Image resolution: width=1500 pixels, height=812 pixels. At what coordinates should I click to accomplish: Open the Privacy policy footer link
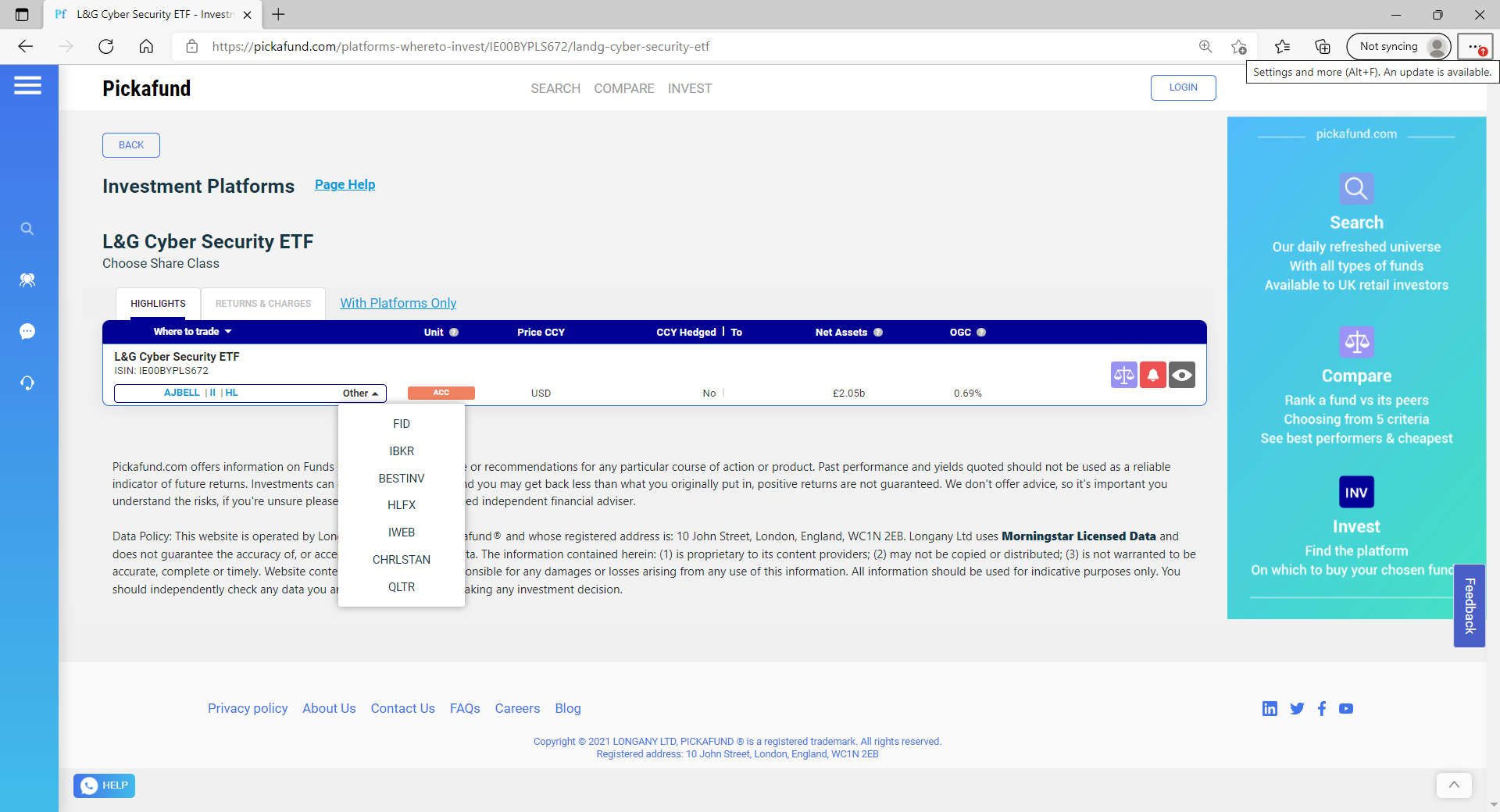[248, 708]
